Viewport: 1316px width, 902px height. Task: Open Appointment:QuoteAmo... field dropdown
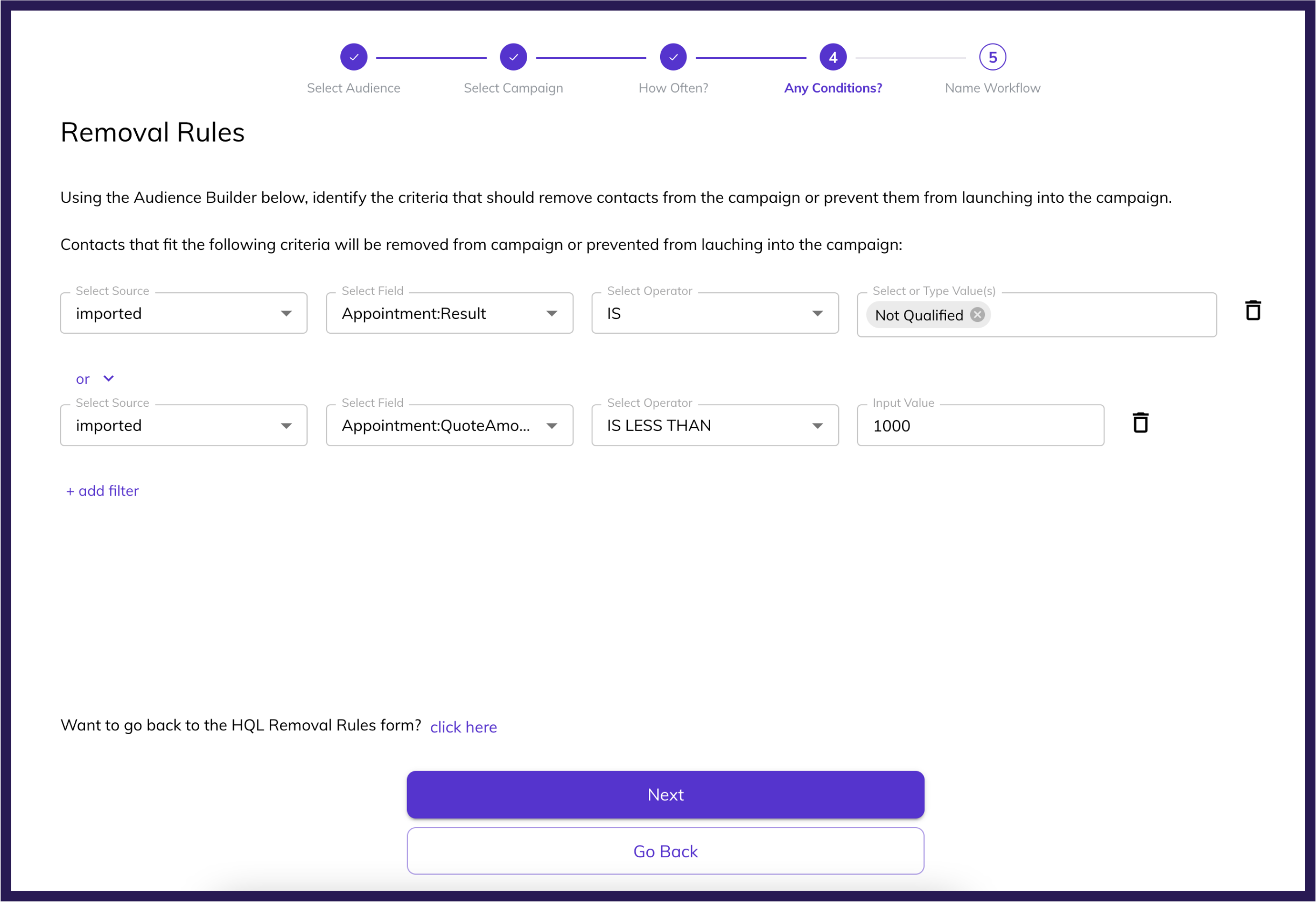click(x=449, y=426)
